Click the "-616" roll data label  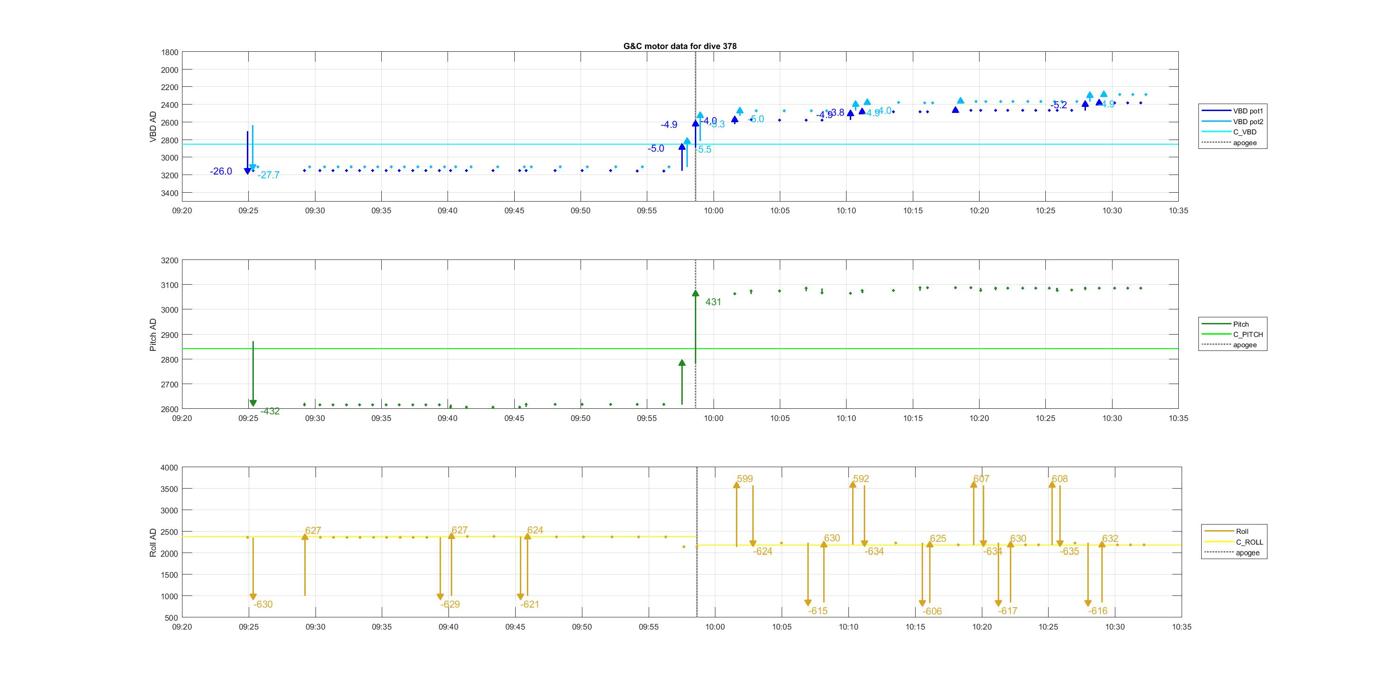pos(1098,611)
